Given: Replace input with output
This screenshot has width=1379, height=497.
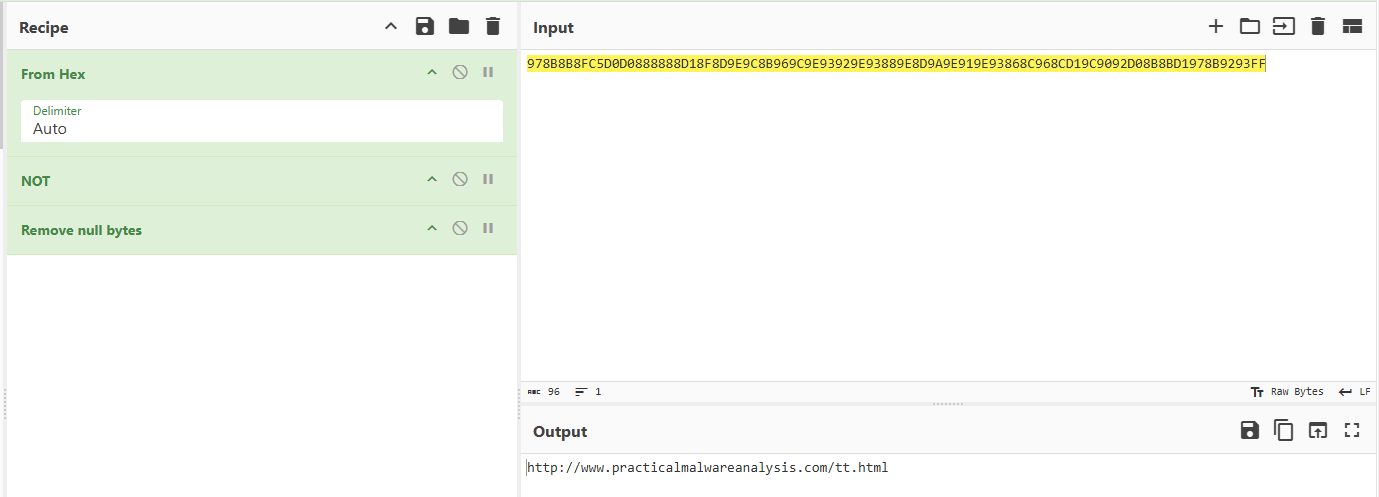Looking at the screenshot, I should (x=1318, y=430).
